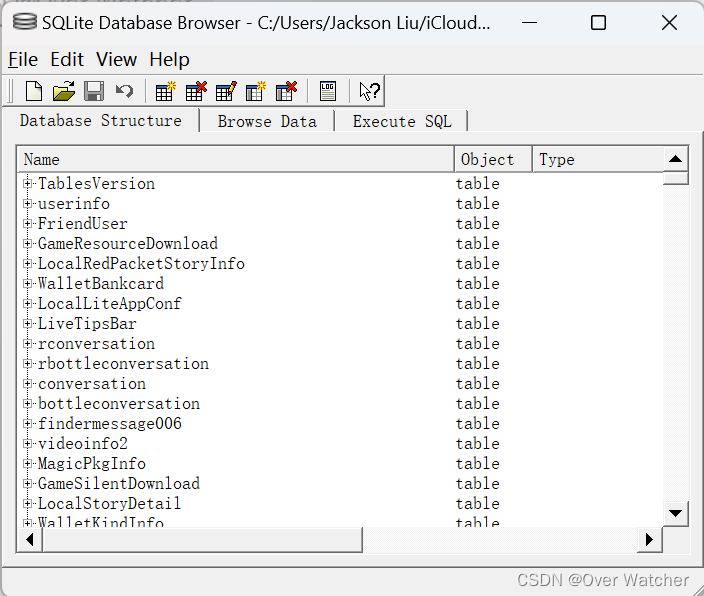The width and height of the screenshot is (704, 596).
Task: Click the Revert changes undo icon
Action: point(124,91)
